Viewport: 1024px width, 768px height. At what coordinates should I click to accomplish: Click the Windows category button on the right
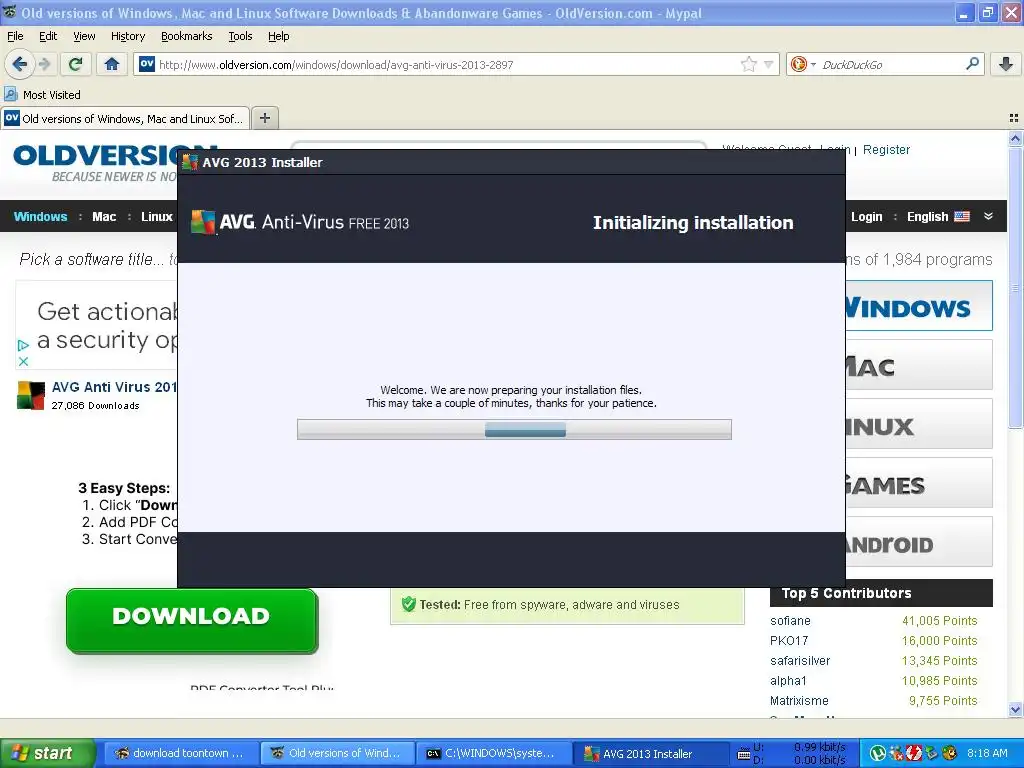pos(919,306)
